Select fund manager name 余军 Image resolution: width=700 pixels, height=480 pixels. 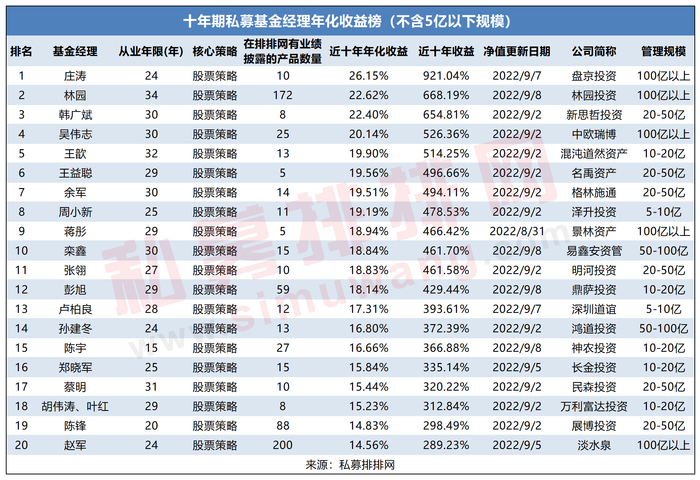[x=75, y=192]
